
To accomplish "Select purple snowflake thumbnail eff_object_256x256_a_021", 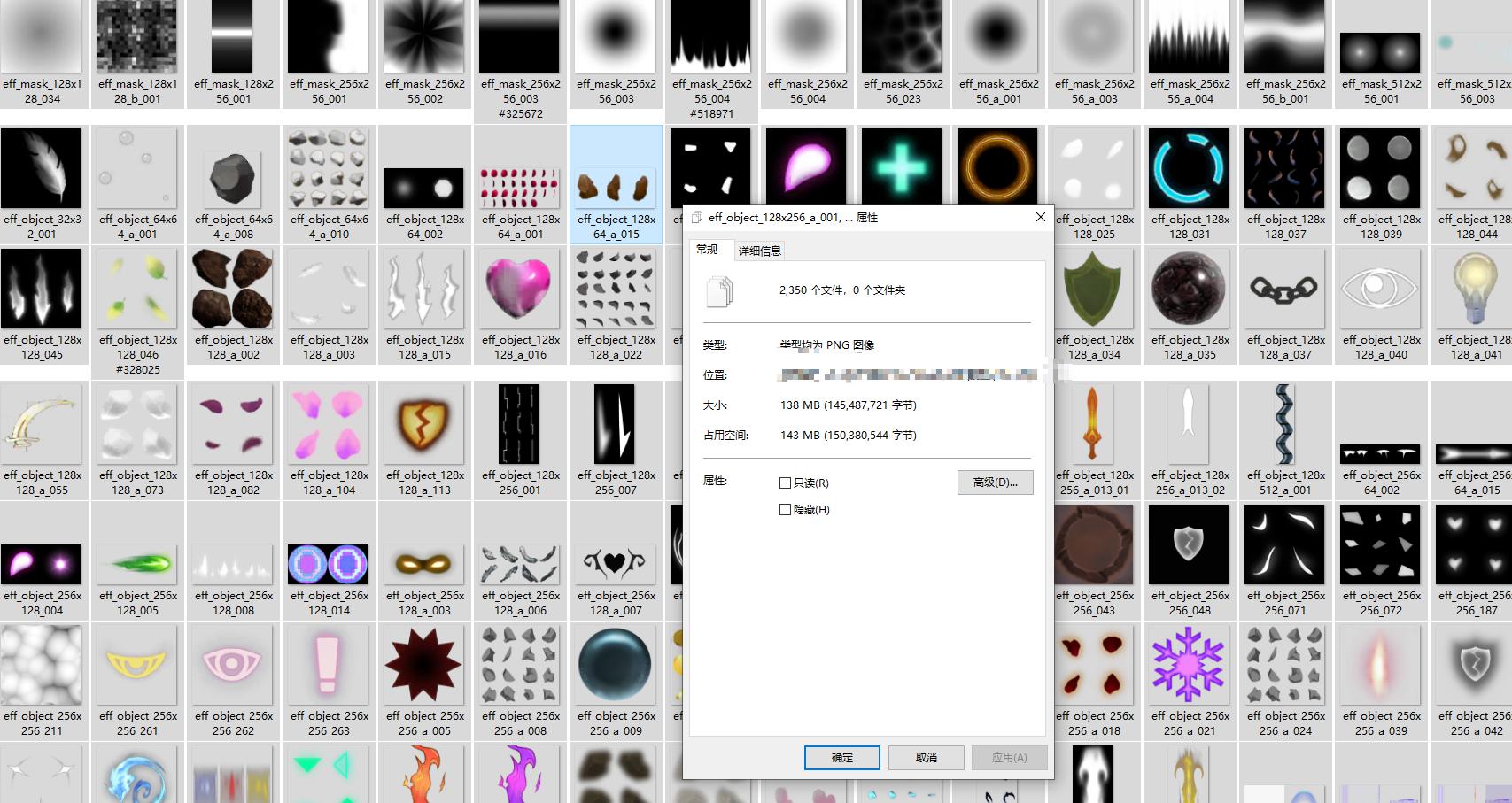I will tap(1189, 665).
